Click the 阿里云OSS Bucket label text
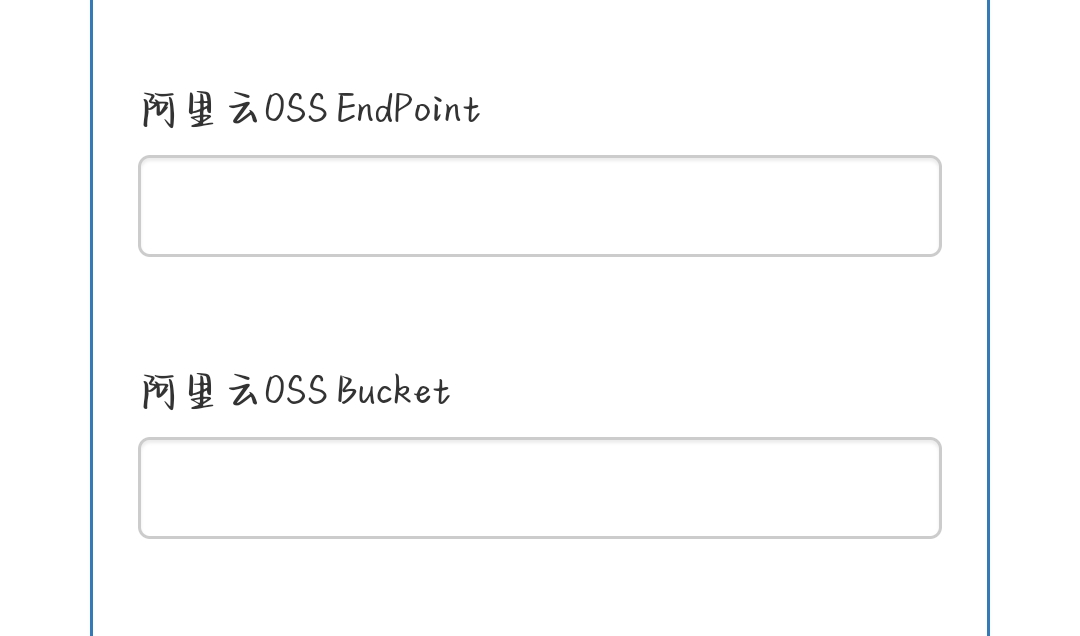The width and height of the screenshot is (1080, 636). (x=295, y=391)
